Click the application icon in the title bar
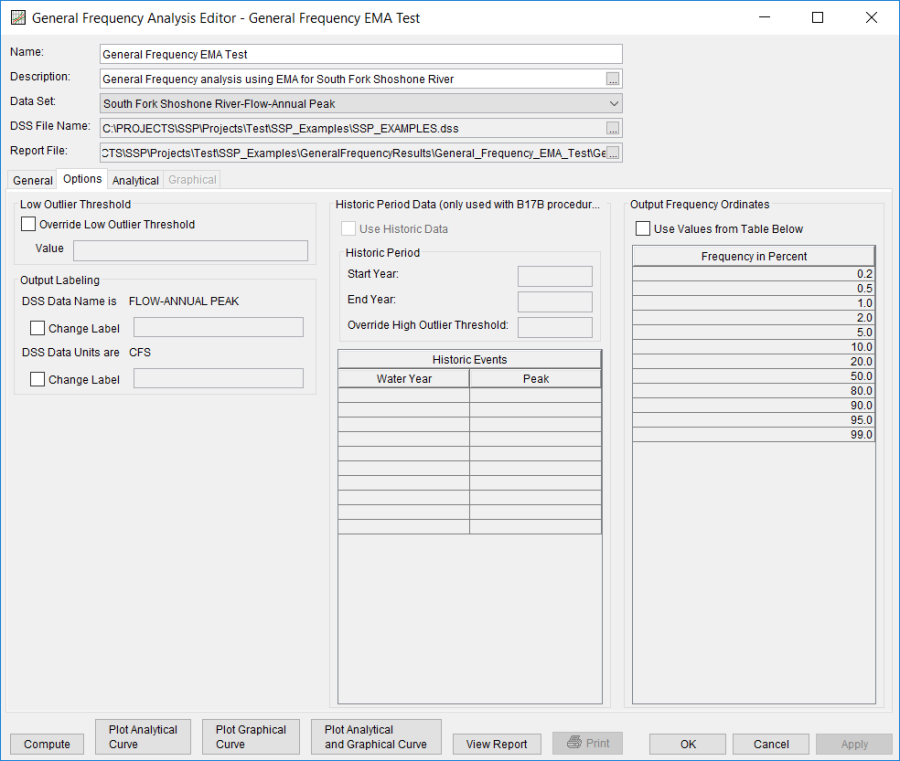 [x=18, y=18]
